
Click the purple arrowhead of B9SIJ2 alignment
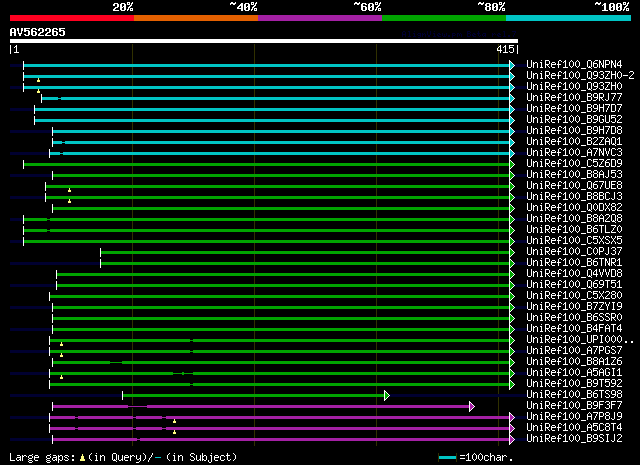(x=512, y=440)
